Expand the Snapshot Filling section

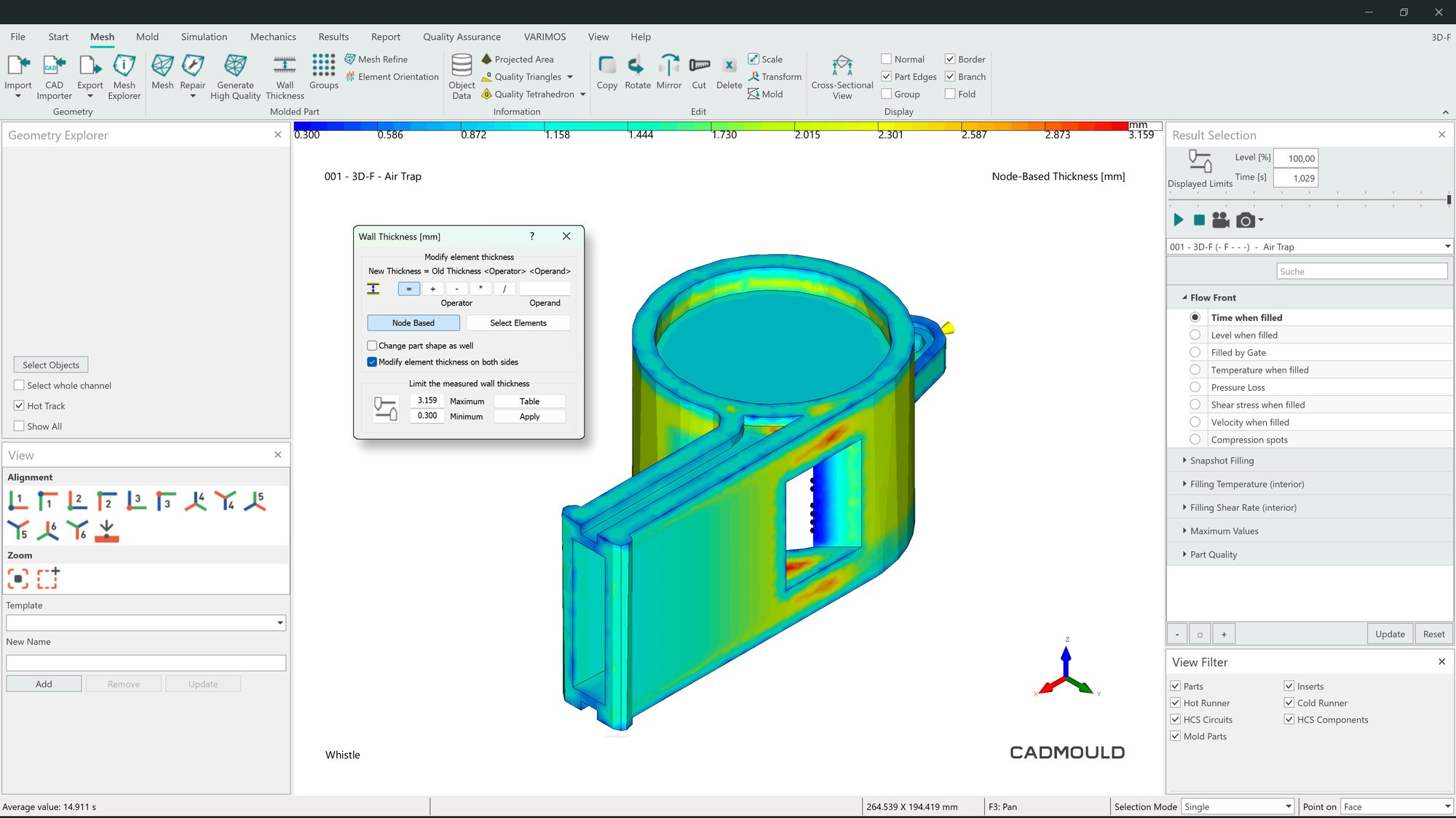tap(1222, 461)
